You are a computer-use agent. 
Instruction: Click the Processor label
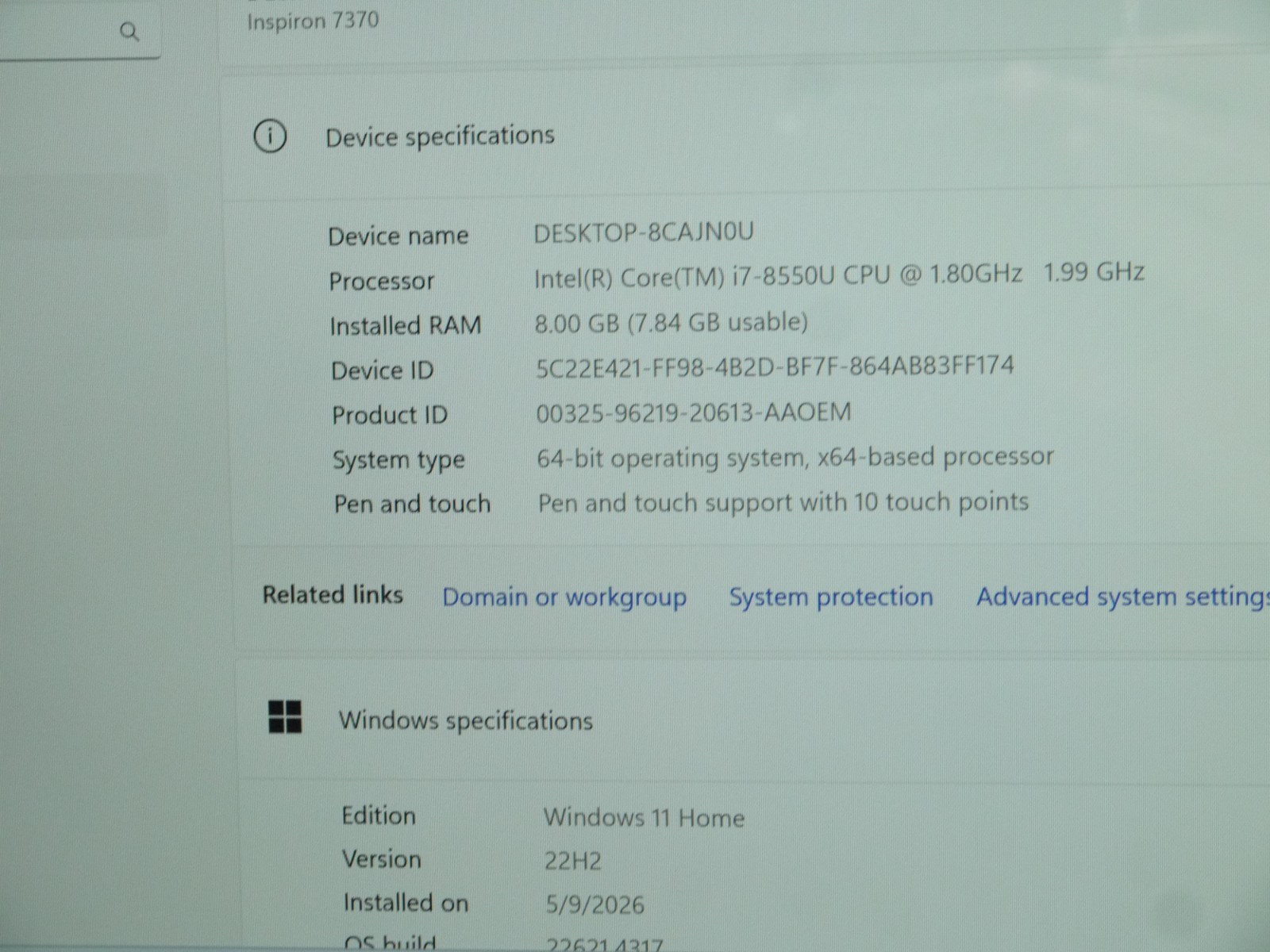382,281
